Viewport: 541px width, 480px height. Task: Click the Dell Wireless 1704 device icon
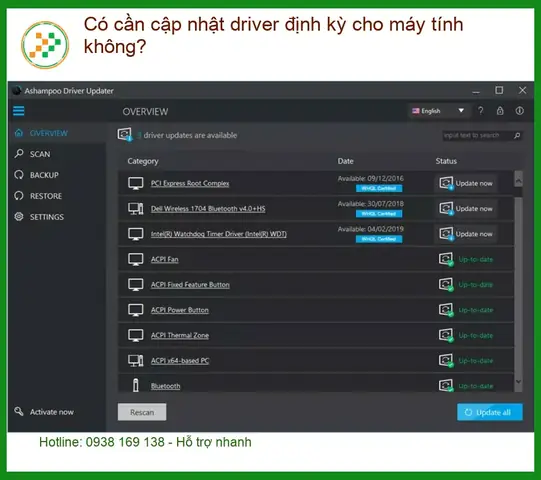(x=136, y=208)
